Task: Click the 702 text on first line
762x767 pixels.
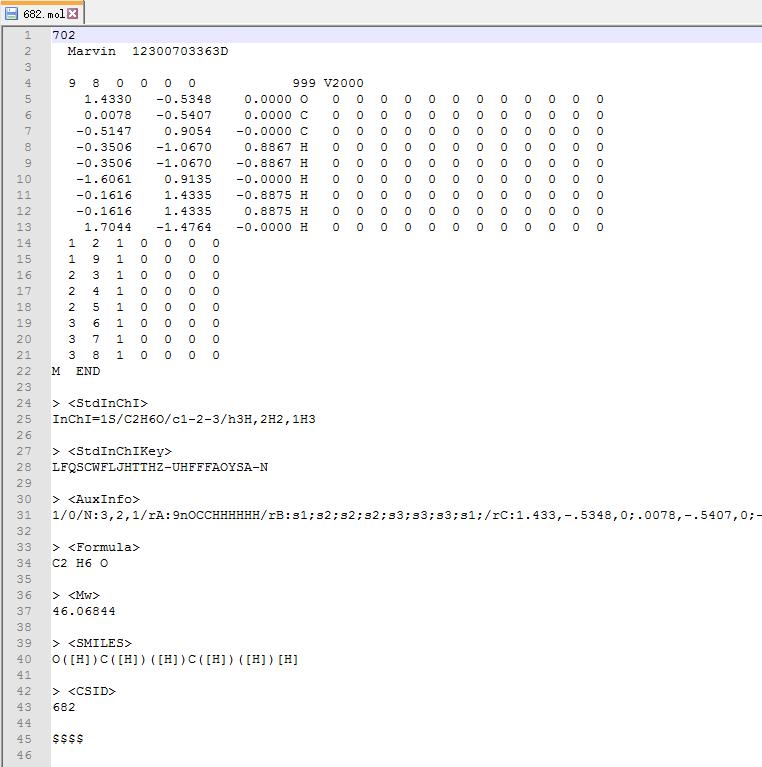Action: 64,35
